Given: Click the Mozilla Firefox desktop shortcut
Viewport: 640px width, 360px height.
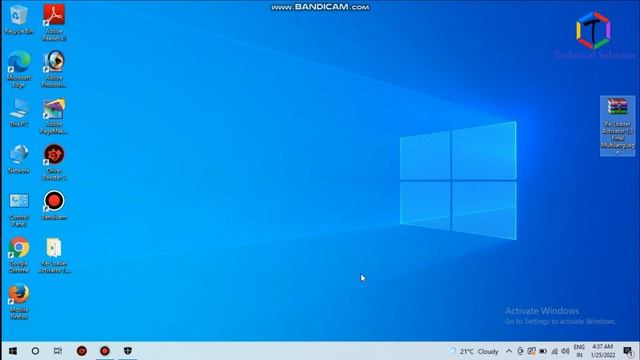Looking at the screenshot, I should pyautogui.click(x=18, y=302).
